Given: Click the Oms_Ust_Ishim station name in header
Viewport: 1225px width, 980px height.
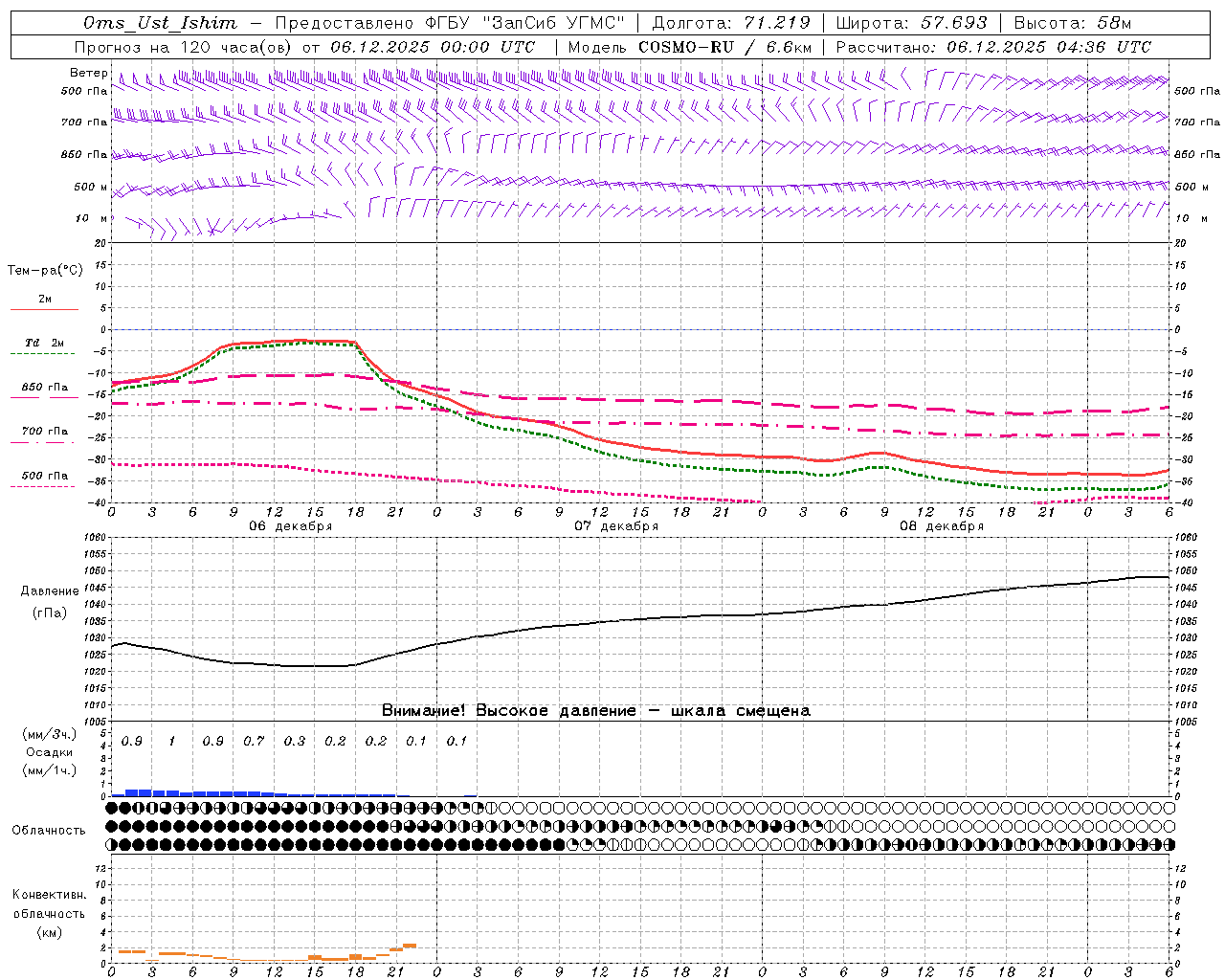Looking at the screenshot, I should [160, 23].
